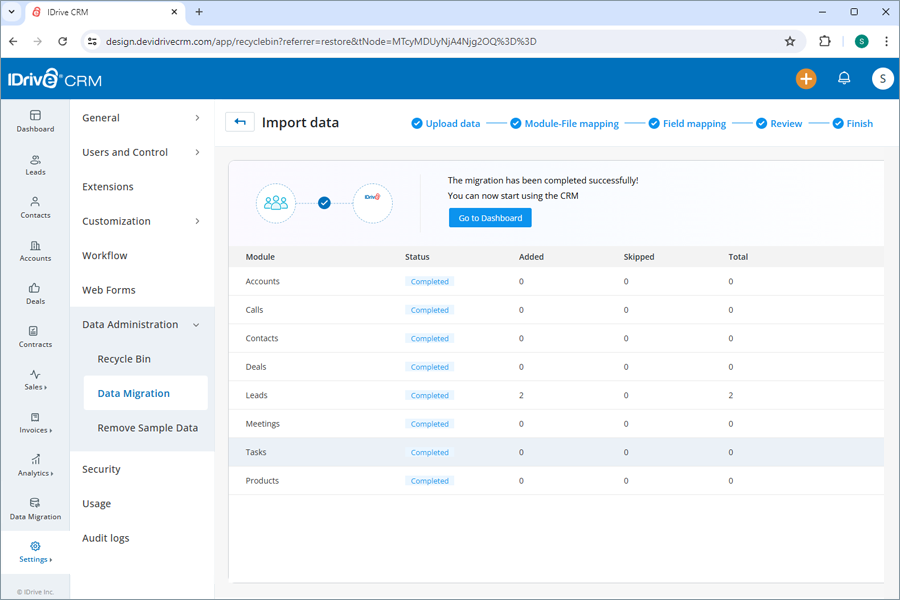Open the Data Migration sidebar icon
Screen dimensions: 900x600
(35, 510)
